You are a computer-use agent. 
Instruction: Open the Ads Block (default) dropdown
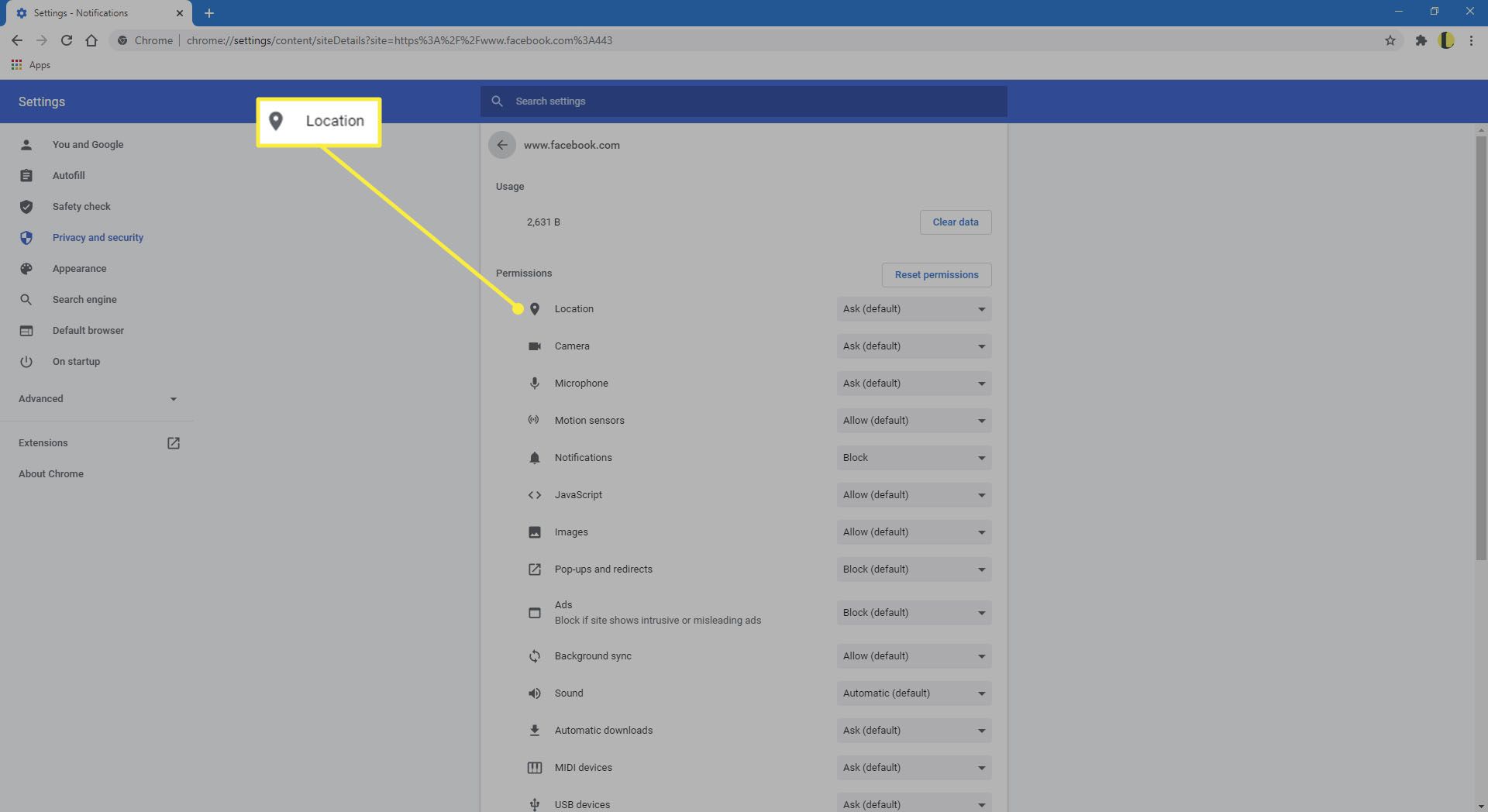pyautogui.click(x=914, y=613)
